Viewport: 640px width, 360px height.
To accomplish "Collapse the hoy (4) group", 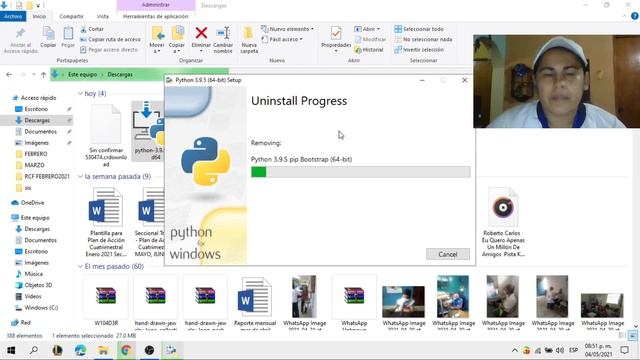I will coord(80,93).
